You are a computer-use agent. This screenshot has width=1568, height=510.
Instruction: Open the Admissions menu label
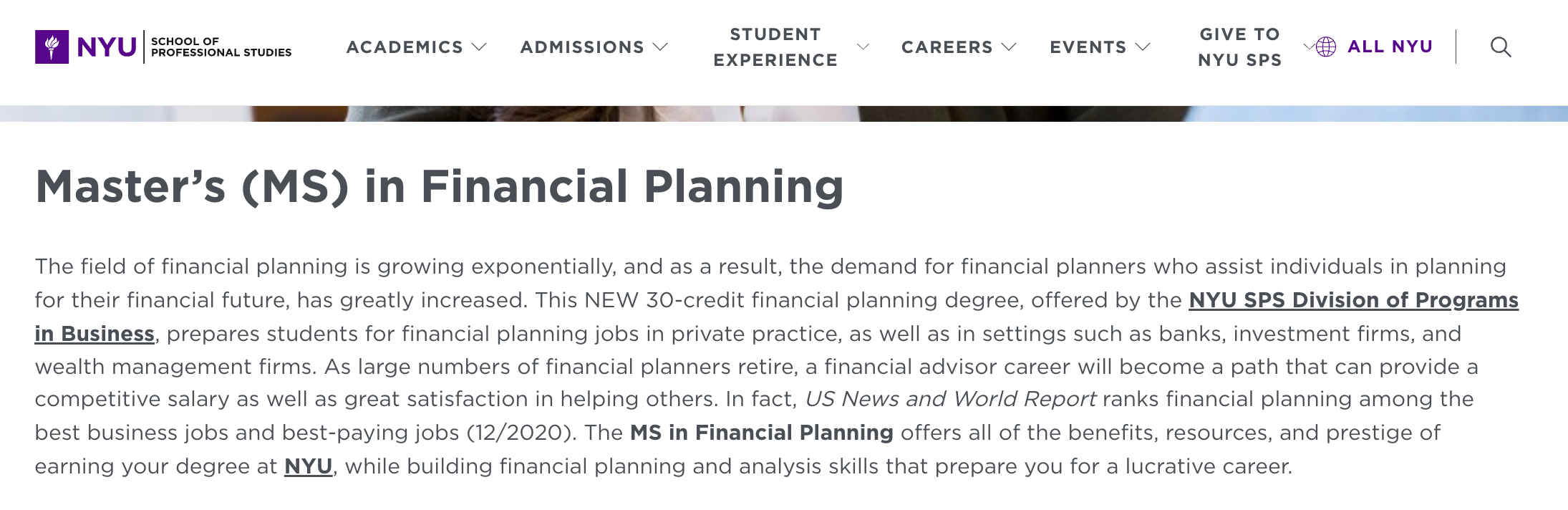click(582, 47)
